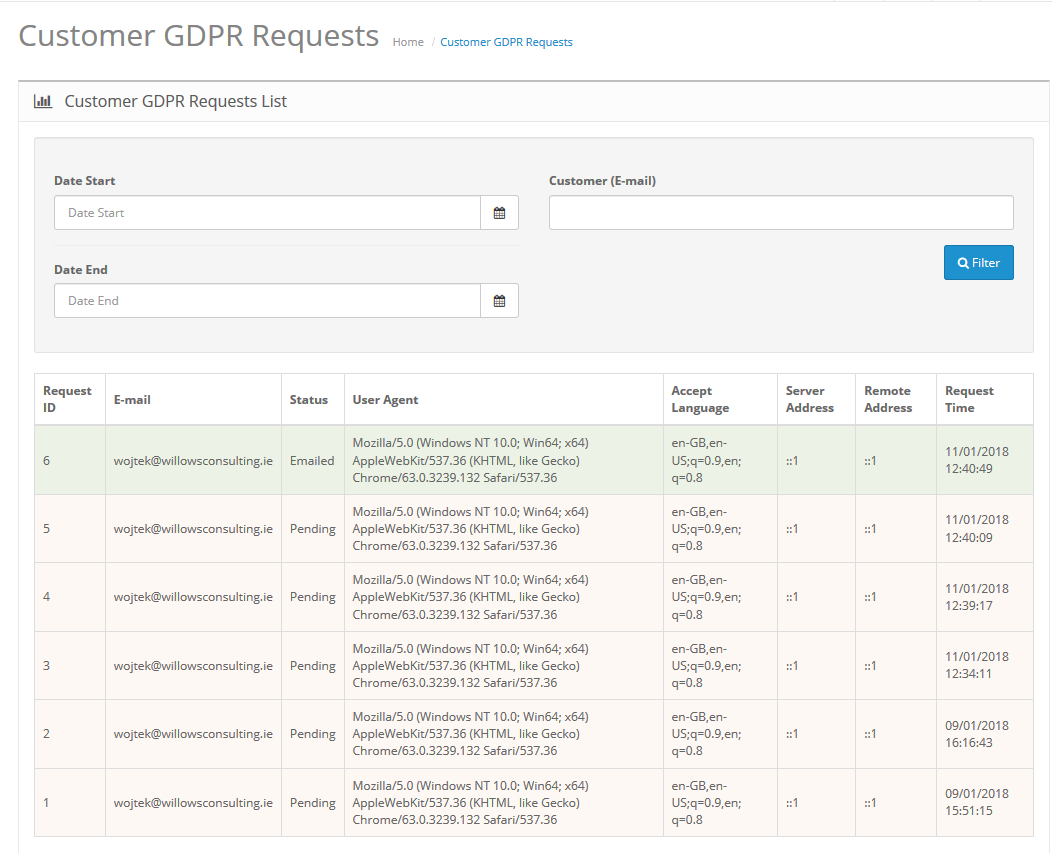Focus the Date Start input field

pyautogui.click(x=268, y=213)
